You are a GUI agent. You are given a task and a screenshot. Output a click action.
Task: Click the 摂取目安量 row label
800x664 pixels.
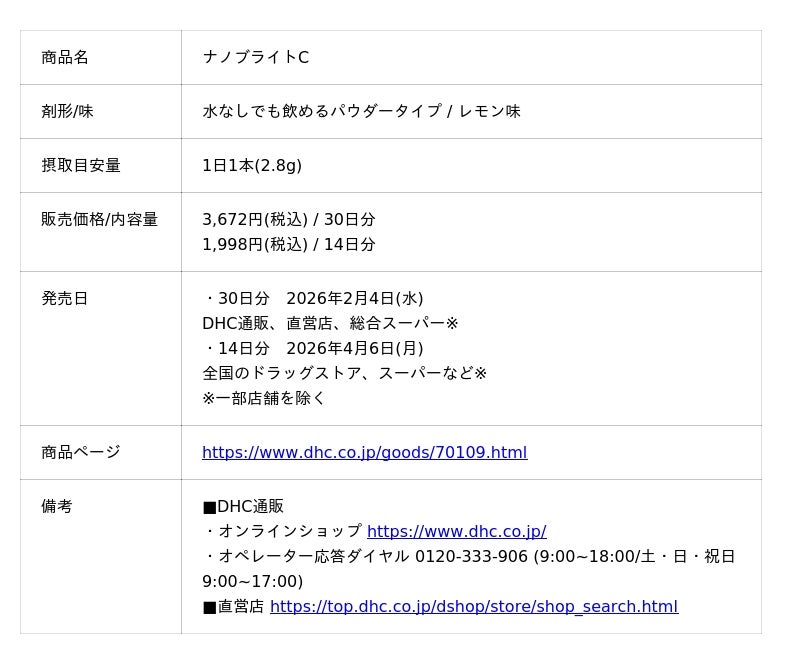[81, 166]
